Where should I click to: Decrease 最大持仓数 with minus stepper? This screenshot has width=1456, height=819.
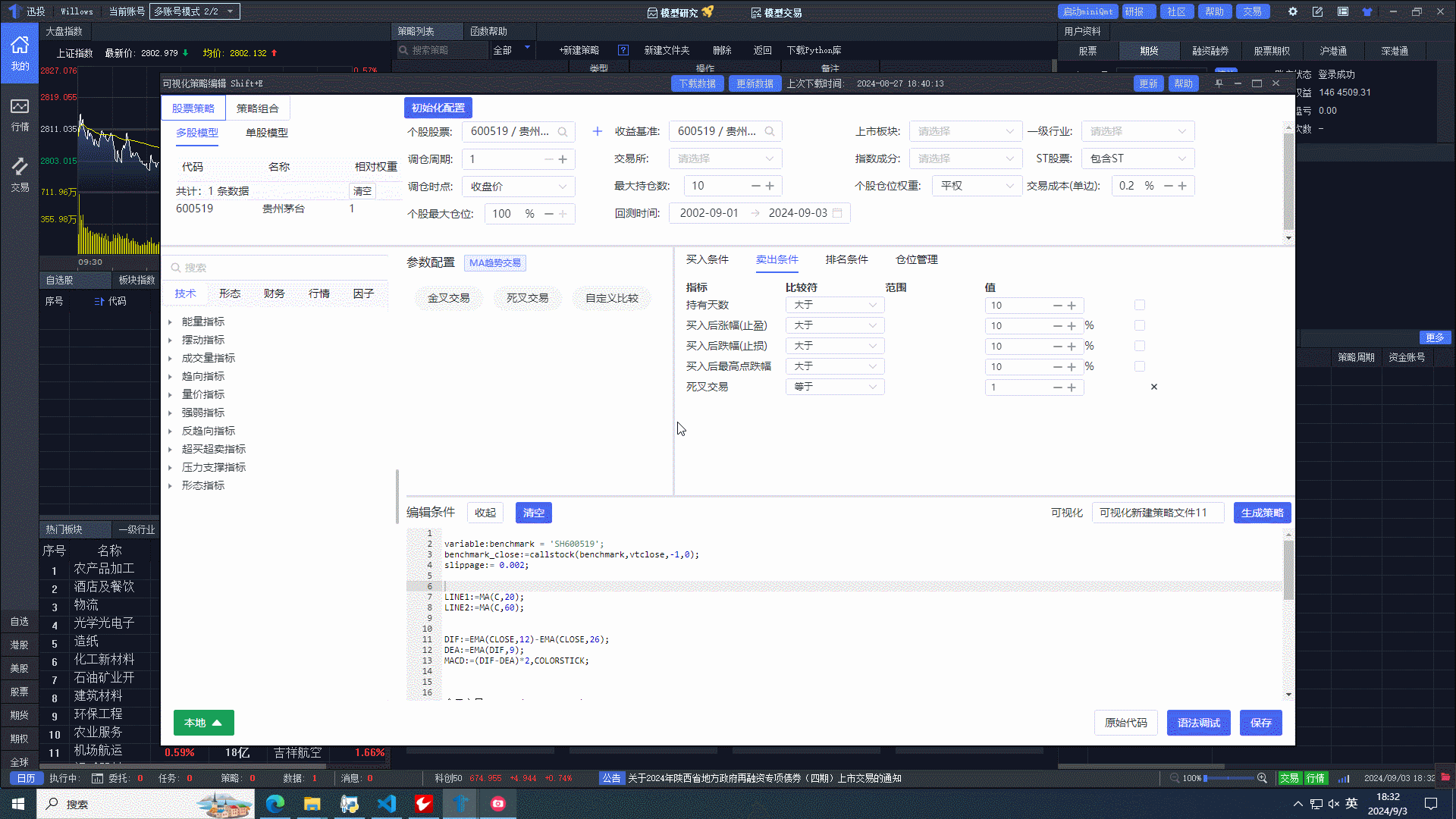(755, 186)
